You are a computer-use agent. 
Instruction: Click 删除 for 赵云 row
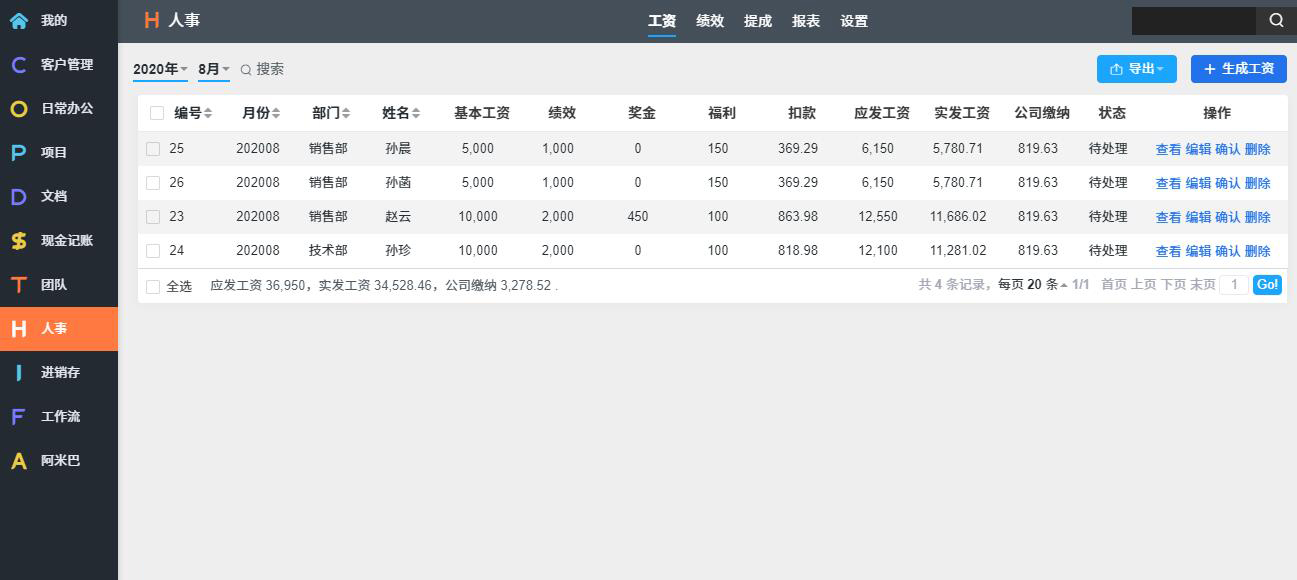1257,218
